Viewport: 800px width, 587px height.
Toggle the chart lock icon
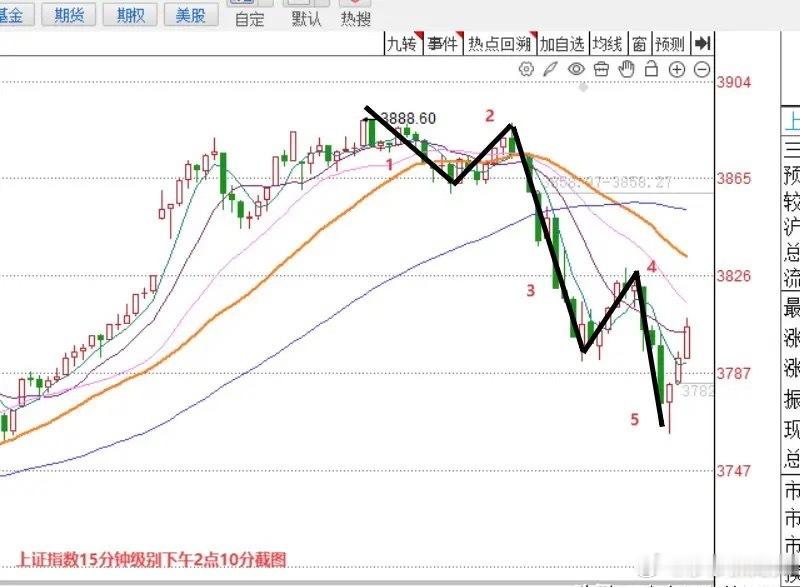point(652,68)
